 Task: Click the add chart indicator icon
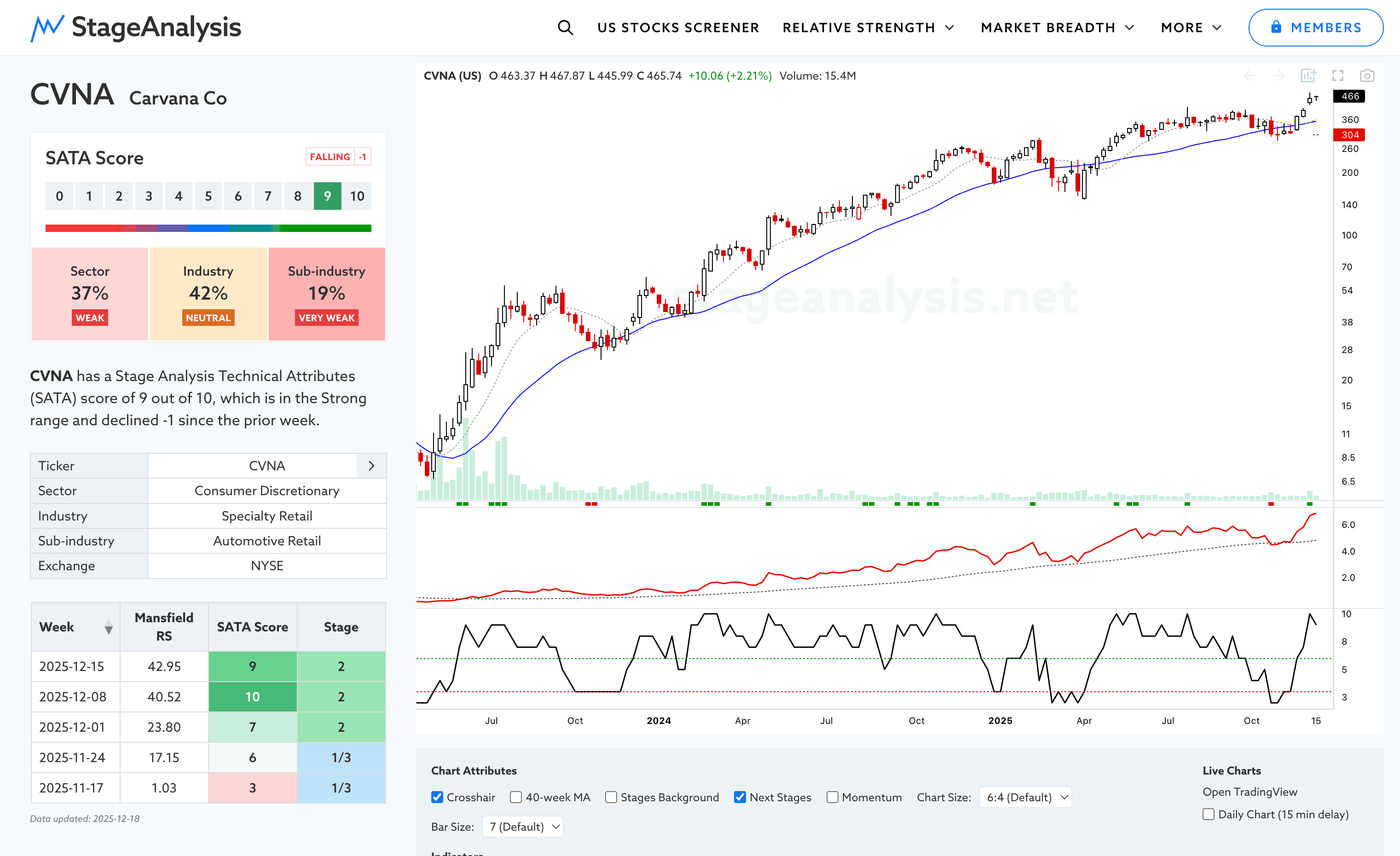1308,75
